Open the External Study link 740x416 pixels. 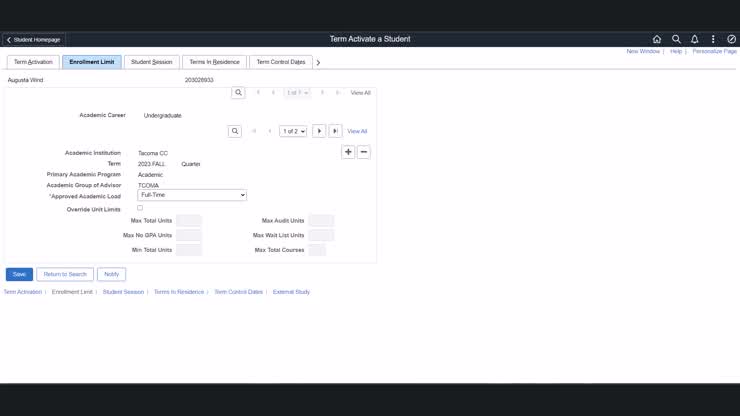pos(291,292)
